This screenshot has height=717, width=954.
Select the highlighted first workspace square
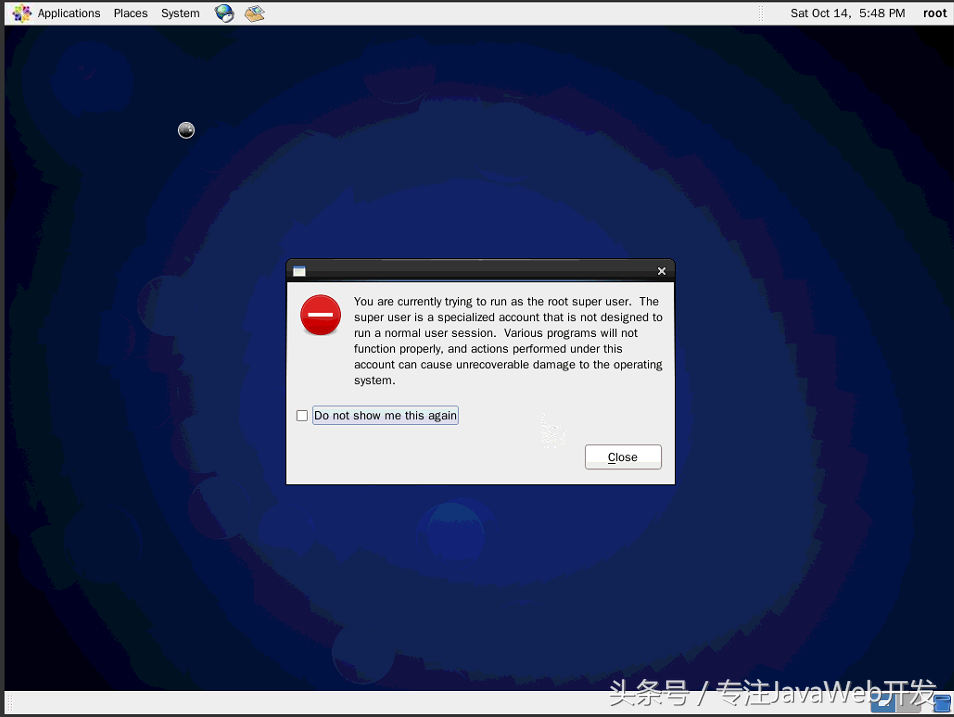(882, 703)
